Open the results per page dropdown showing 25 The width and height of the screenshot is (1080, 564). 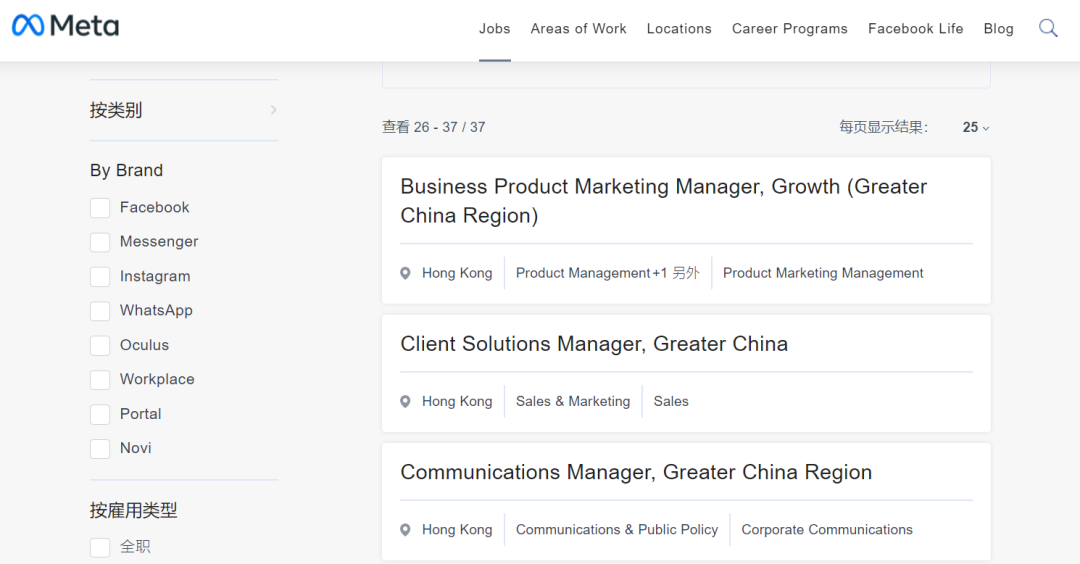tap(975, 127)
